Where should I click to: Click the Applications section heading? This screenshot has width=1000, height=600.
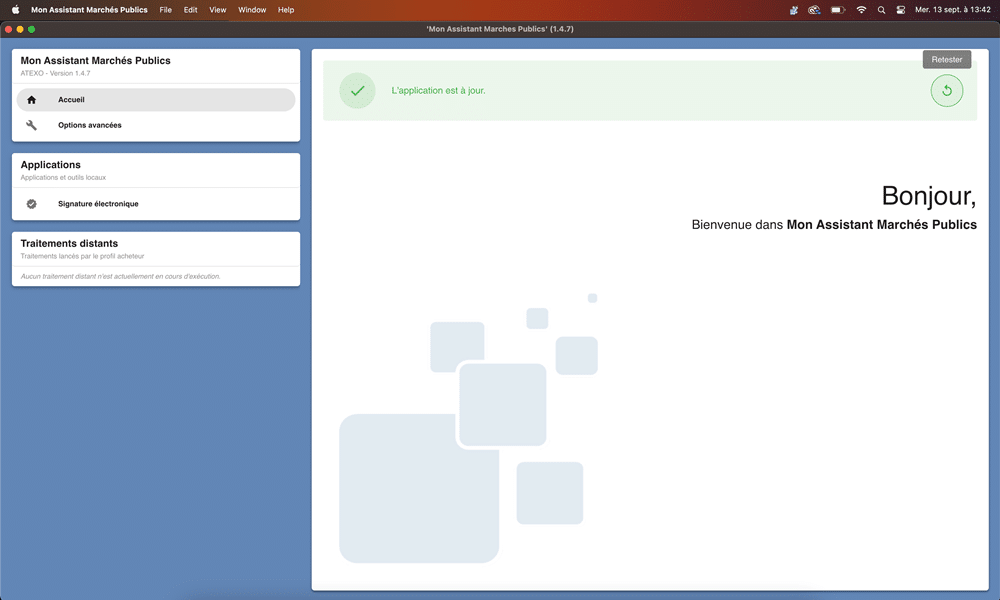50,165
